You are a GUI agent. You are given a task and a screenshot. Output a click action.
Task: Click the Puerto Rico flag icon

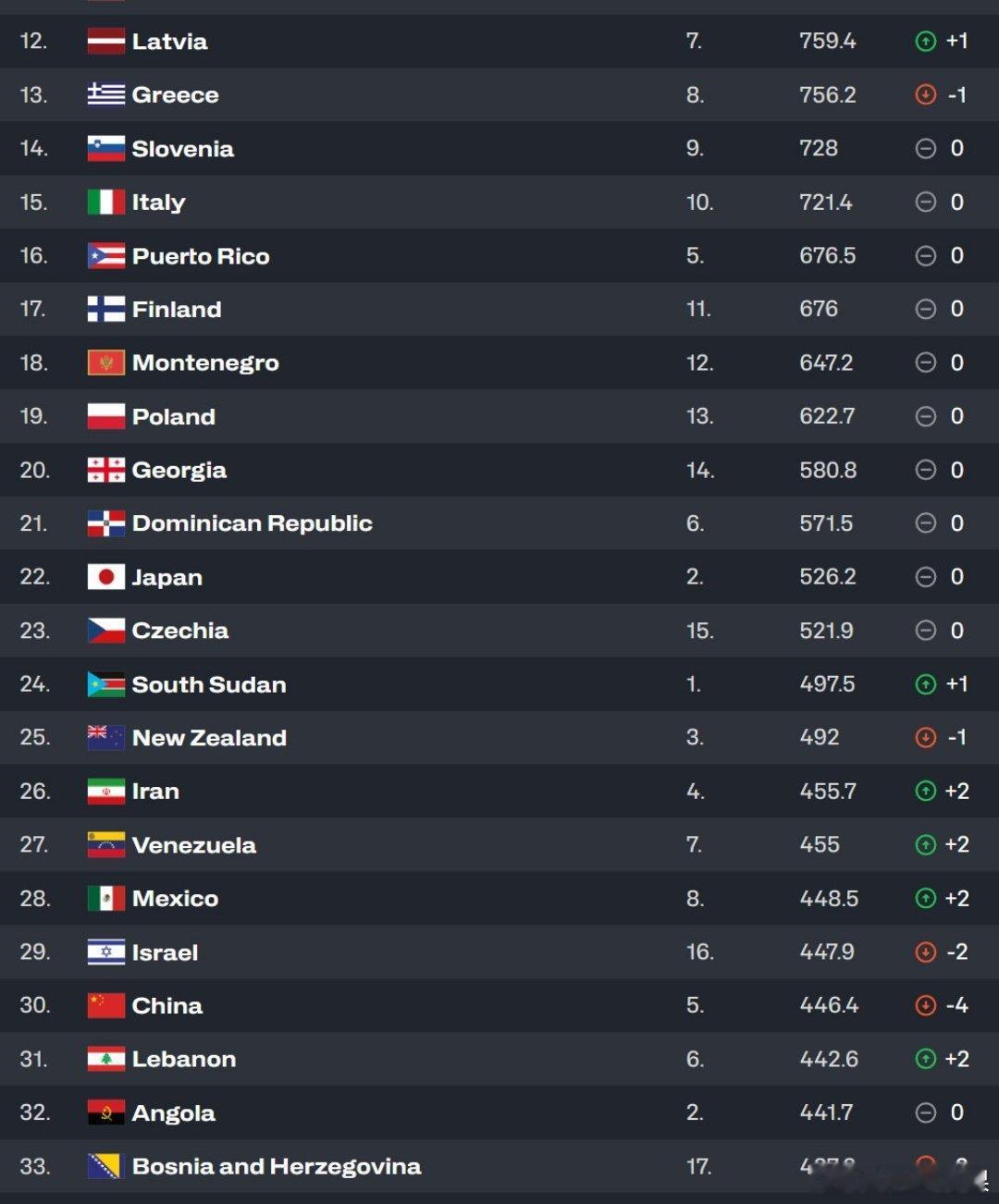pos(105,255)
